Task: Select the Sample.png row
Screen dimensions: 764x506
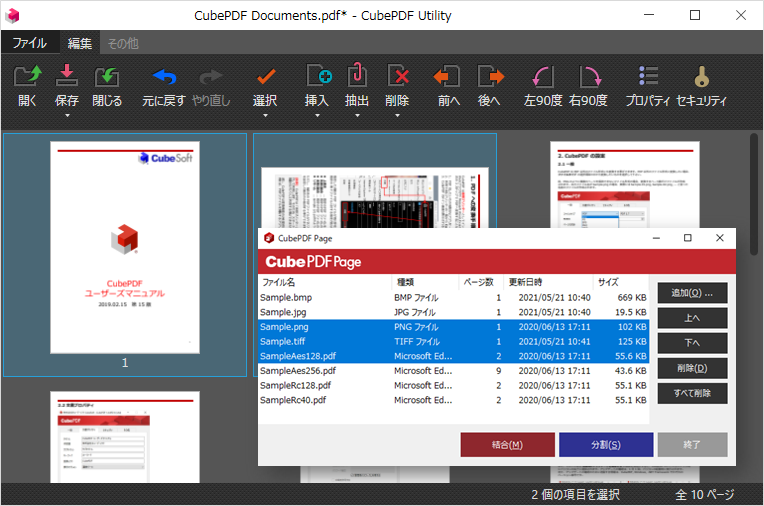Action: (x=454, y=327)
